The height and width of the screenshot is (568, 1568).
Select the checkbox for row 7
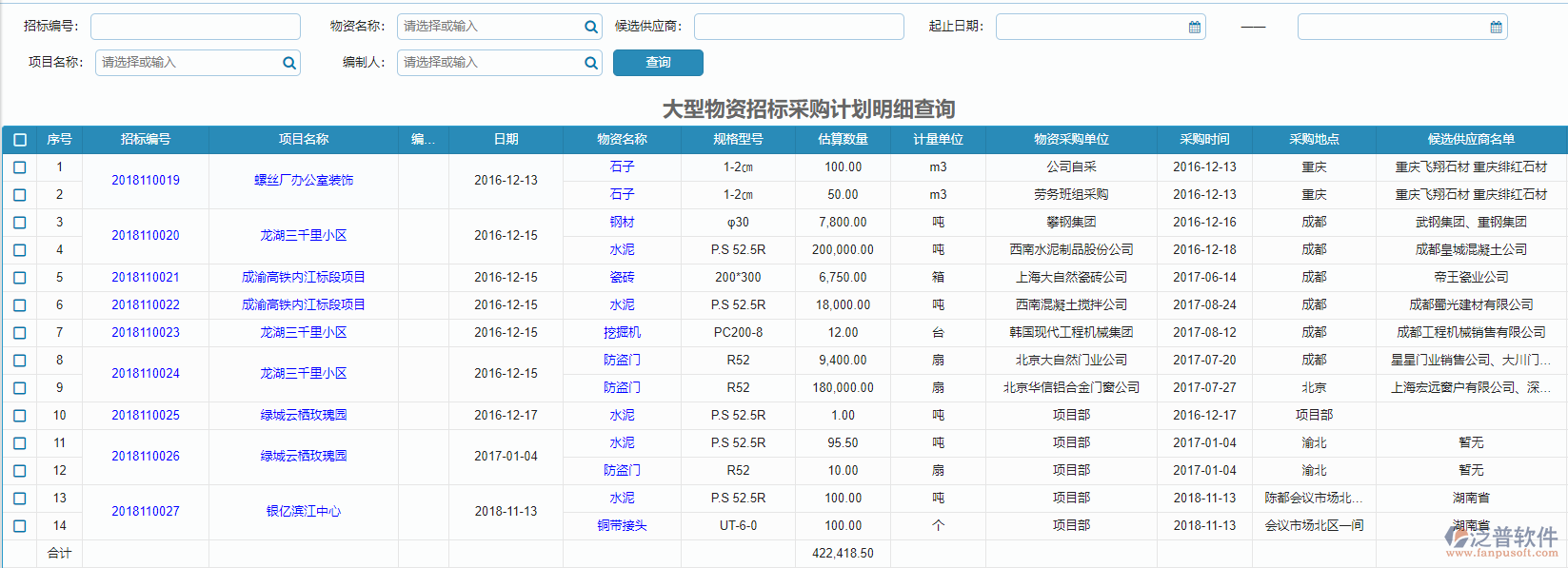(20, 333)
